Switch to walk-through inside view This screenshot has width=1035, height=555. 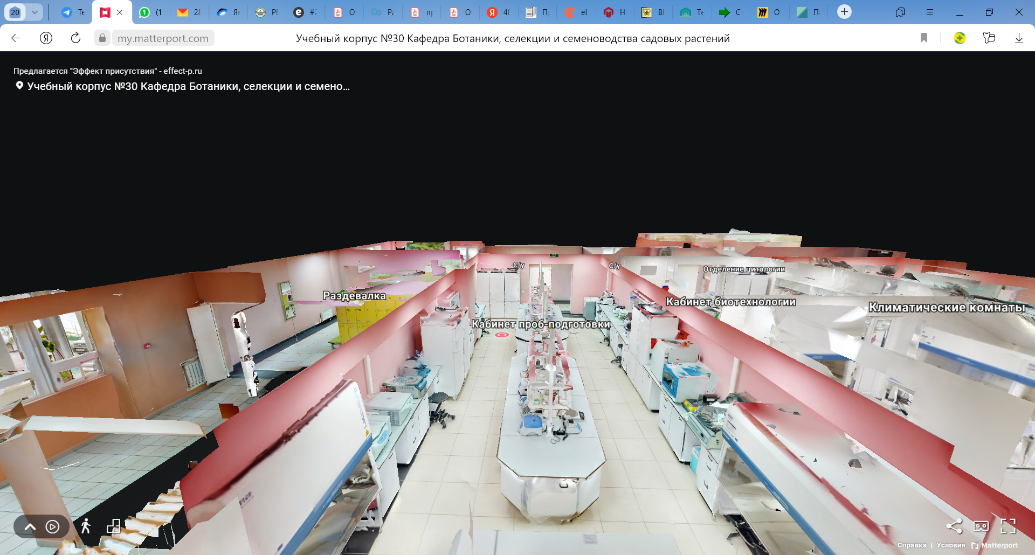pyautogui.click(x=85, y=526)
